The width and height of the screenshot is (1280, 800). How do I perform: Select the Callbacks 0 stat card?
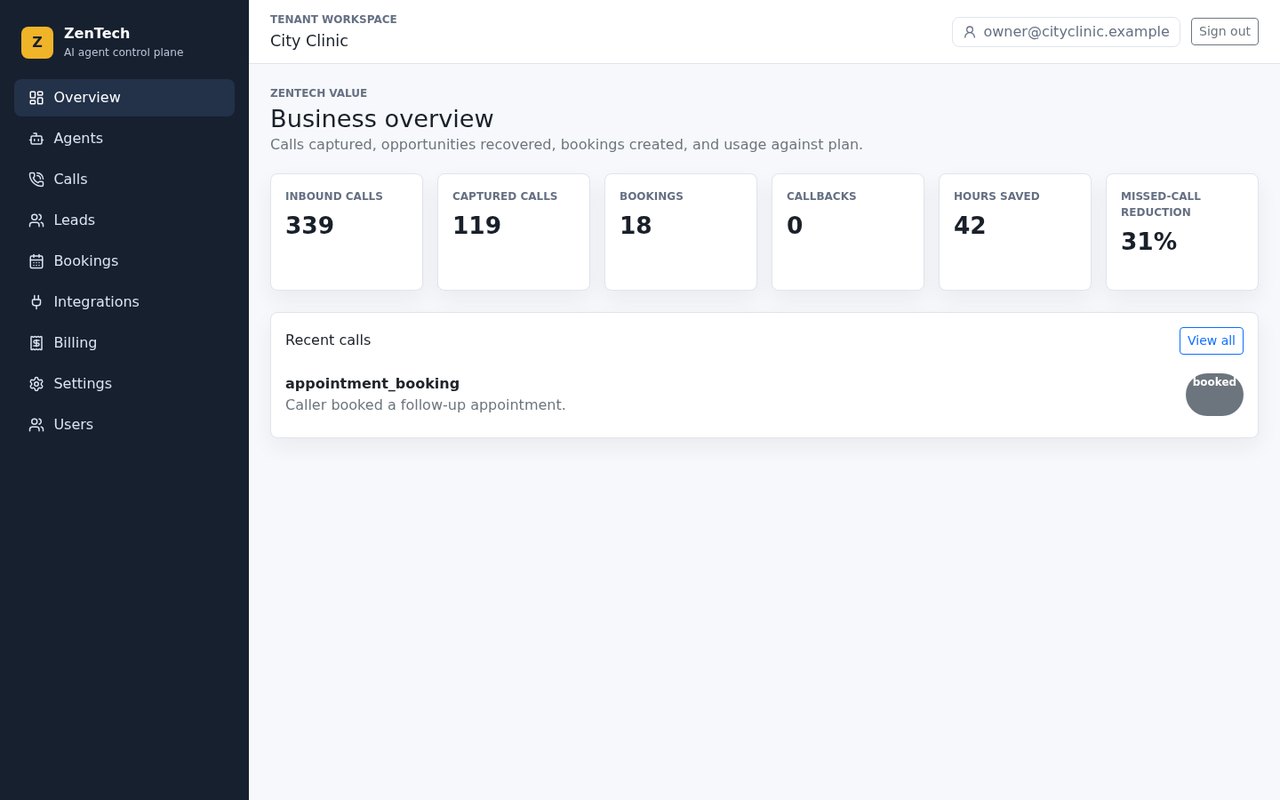click(x=847, y=232)
